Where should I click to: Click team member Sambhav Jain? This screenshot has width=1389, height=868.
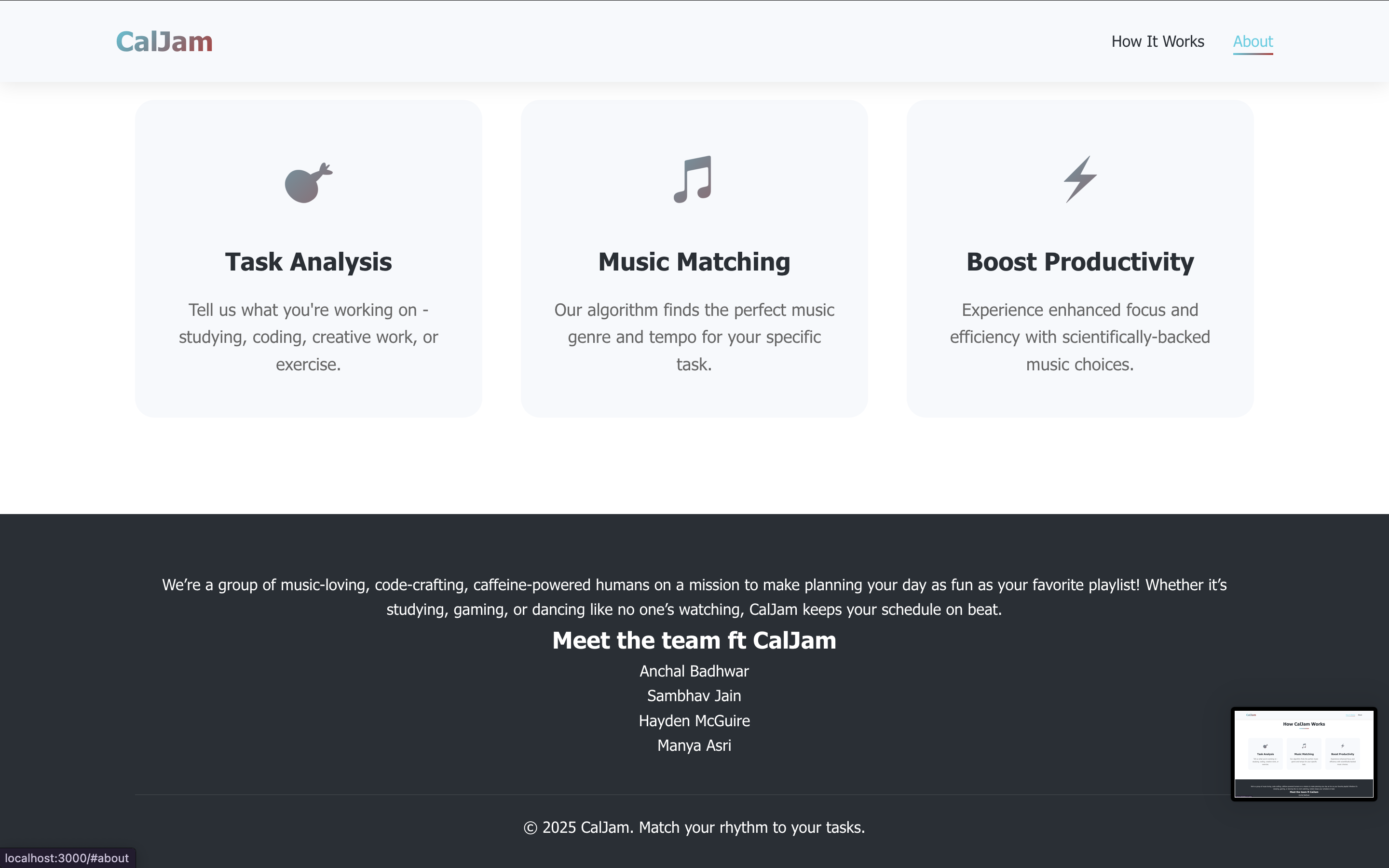pos(694,696)
